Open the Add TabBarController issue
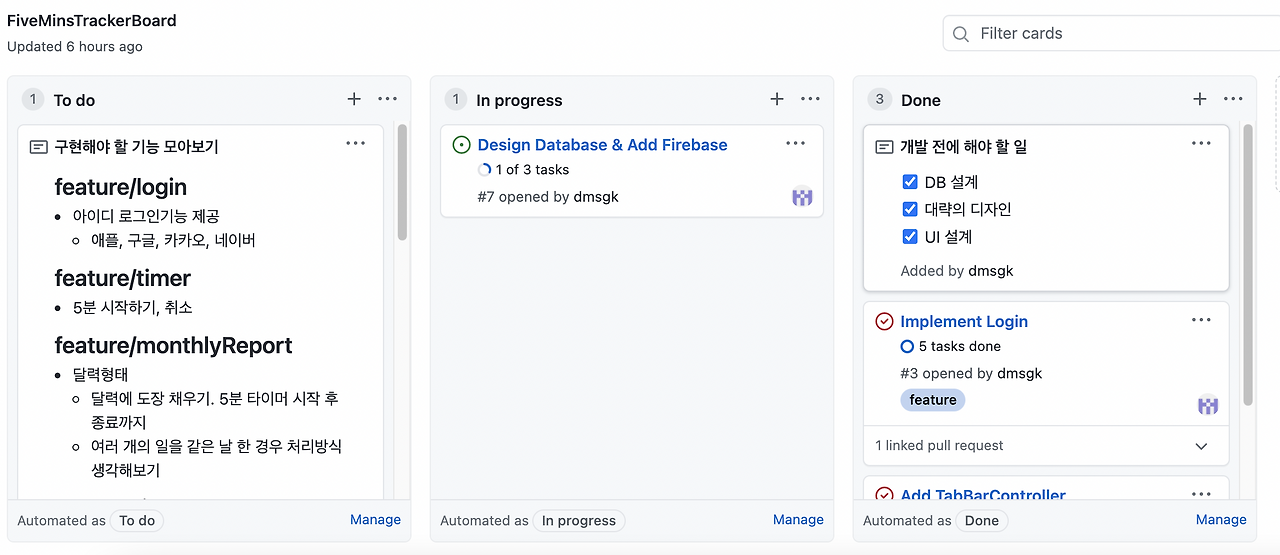Image resolution: width=1280 pixels, height=555 pixels. tap(983, 495)
